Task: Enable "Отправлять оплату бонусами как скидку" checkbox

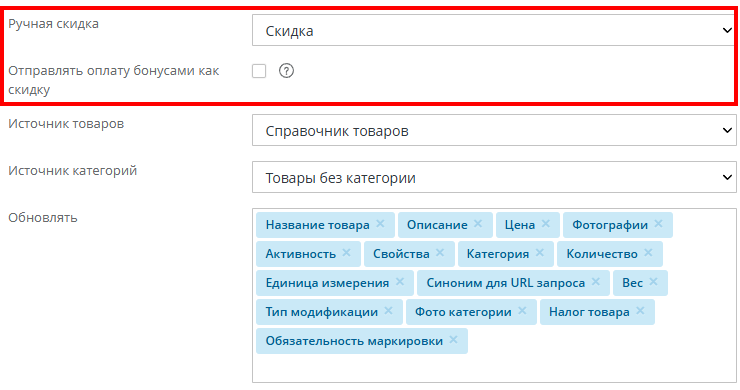Action: [259, 71]
